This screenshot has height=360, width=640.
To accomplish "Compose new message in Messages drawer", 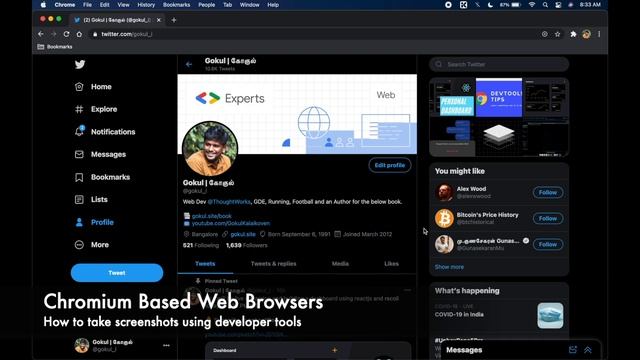I will click(573, 350).
